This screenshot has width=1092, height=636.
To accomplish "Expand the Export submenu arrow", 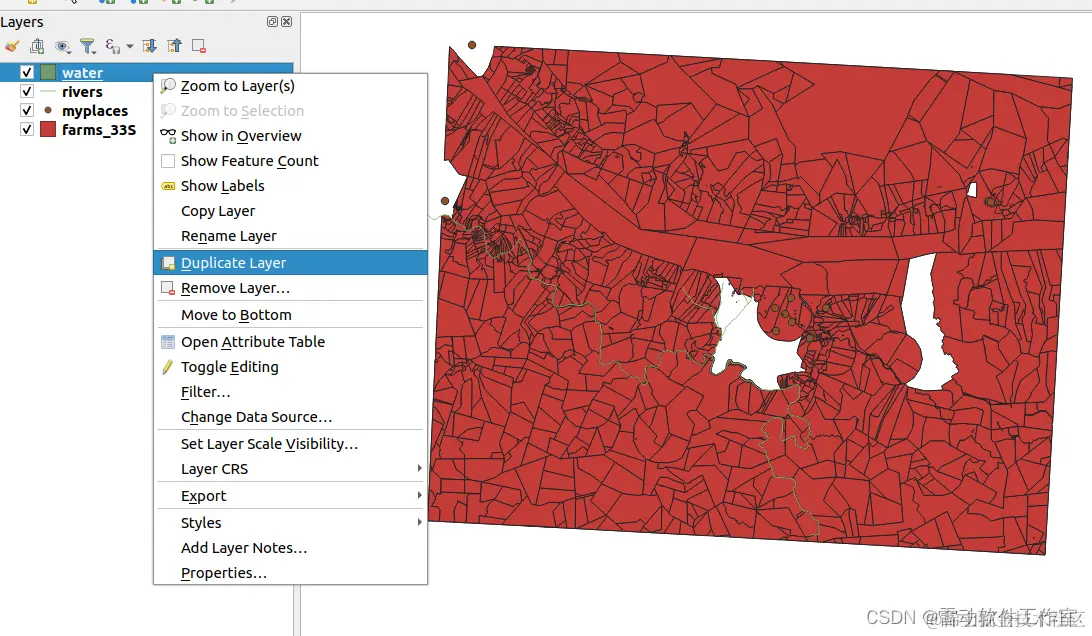I will point(419,495).
